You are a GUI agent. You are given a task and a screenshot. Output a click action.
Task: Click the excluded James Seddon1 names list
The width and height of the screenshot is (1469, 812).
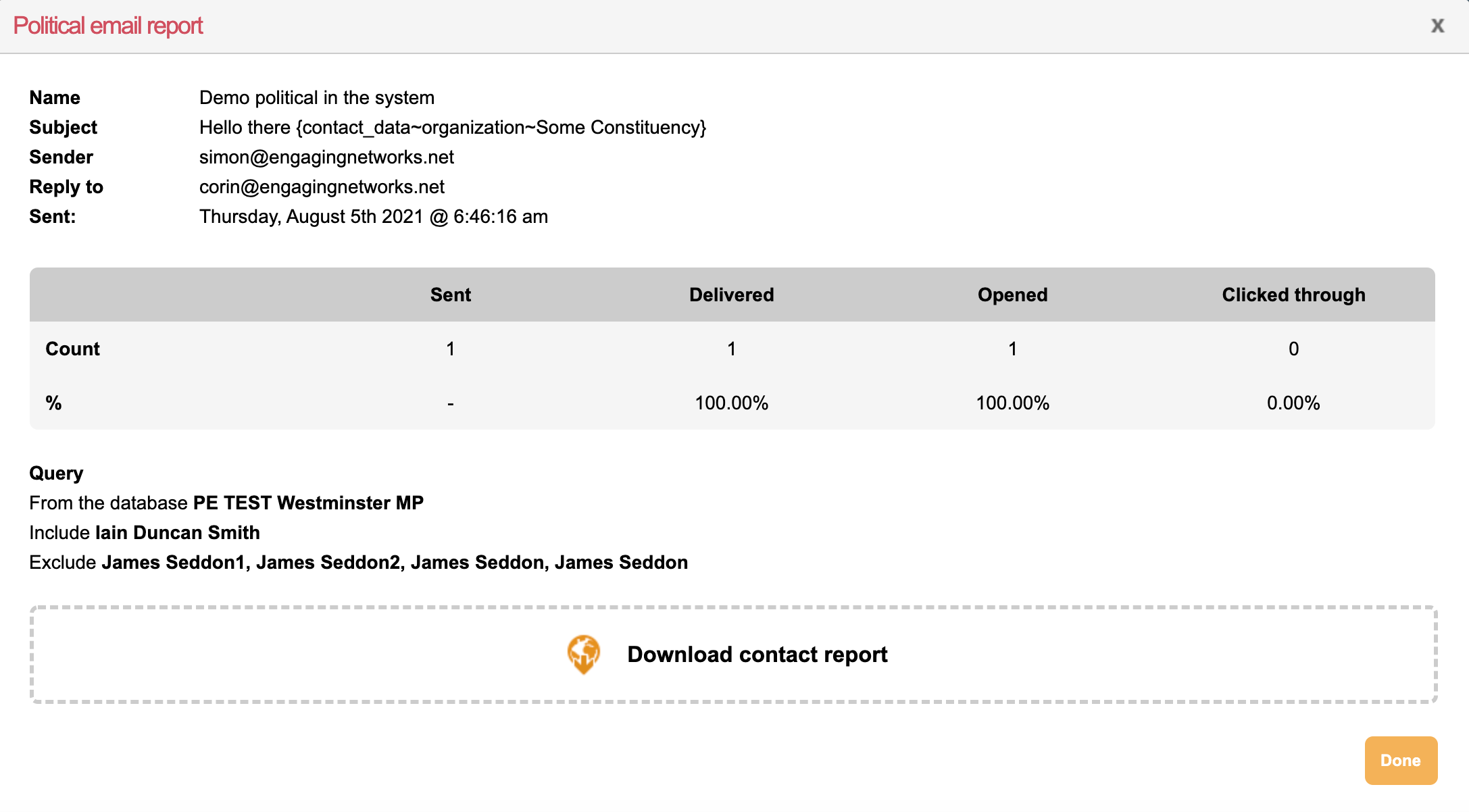(x=395, y=563)
